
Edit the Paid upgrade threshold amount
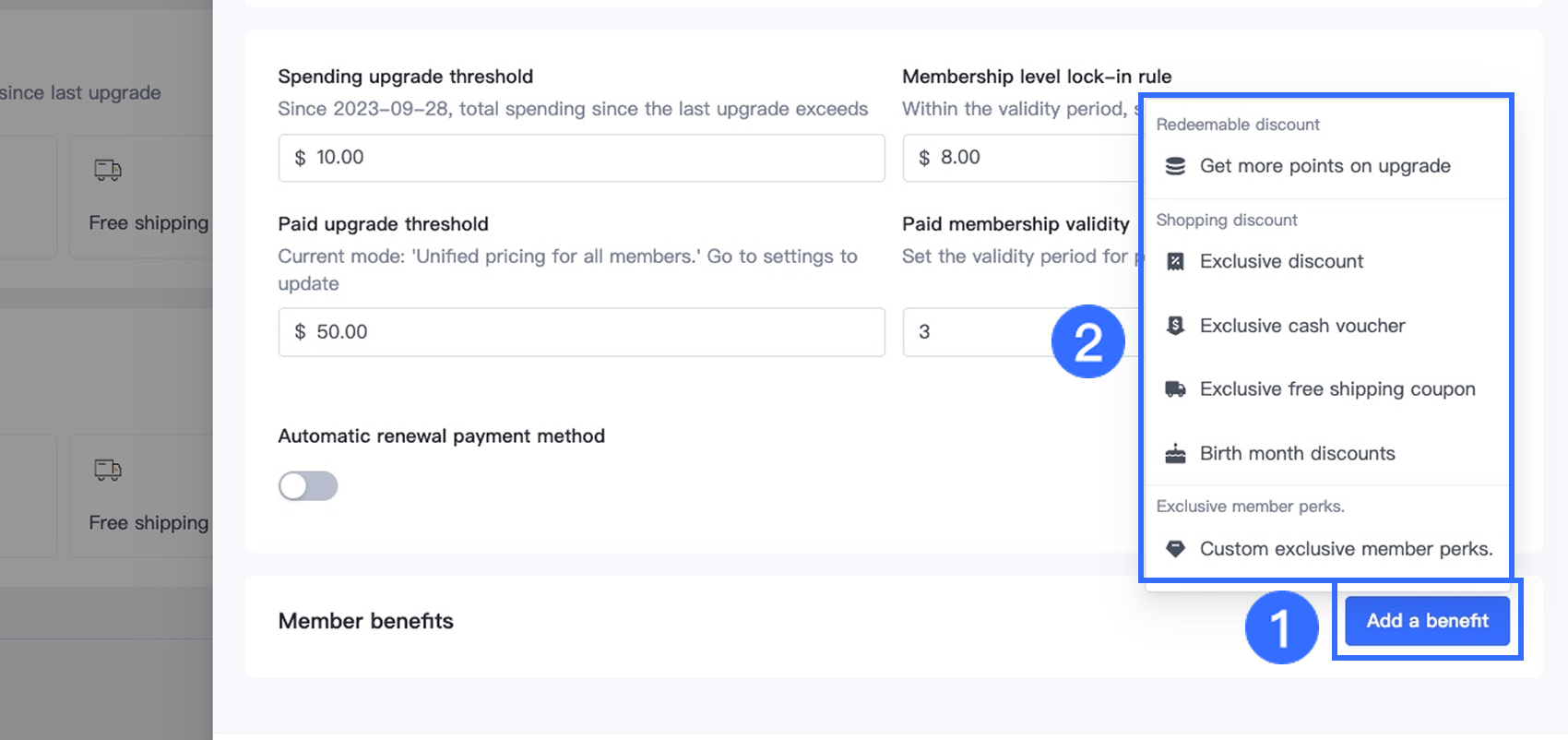582,332
